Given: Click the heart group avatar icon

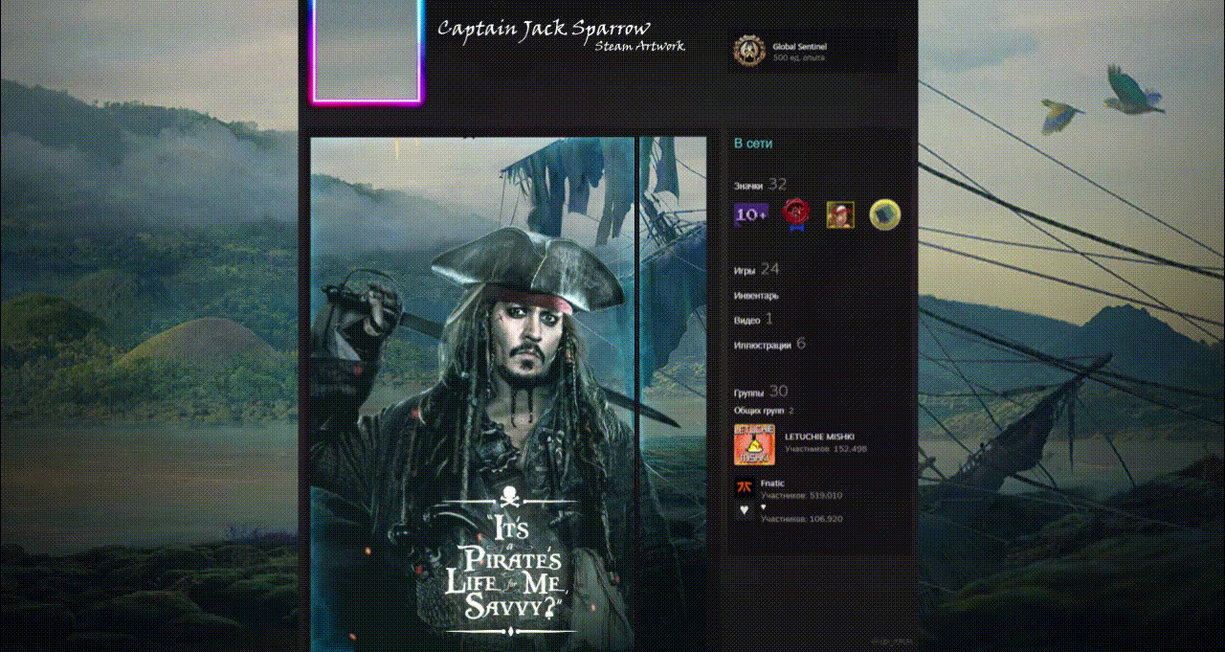Looking at the screenshot, I should 743,510.
